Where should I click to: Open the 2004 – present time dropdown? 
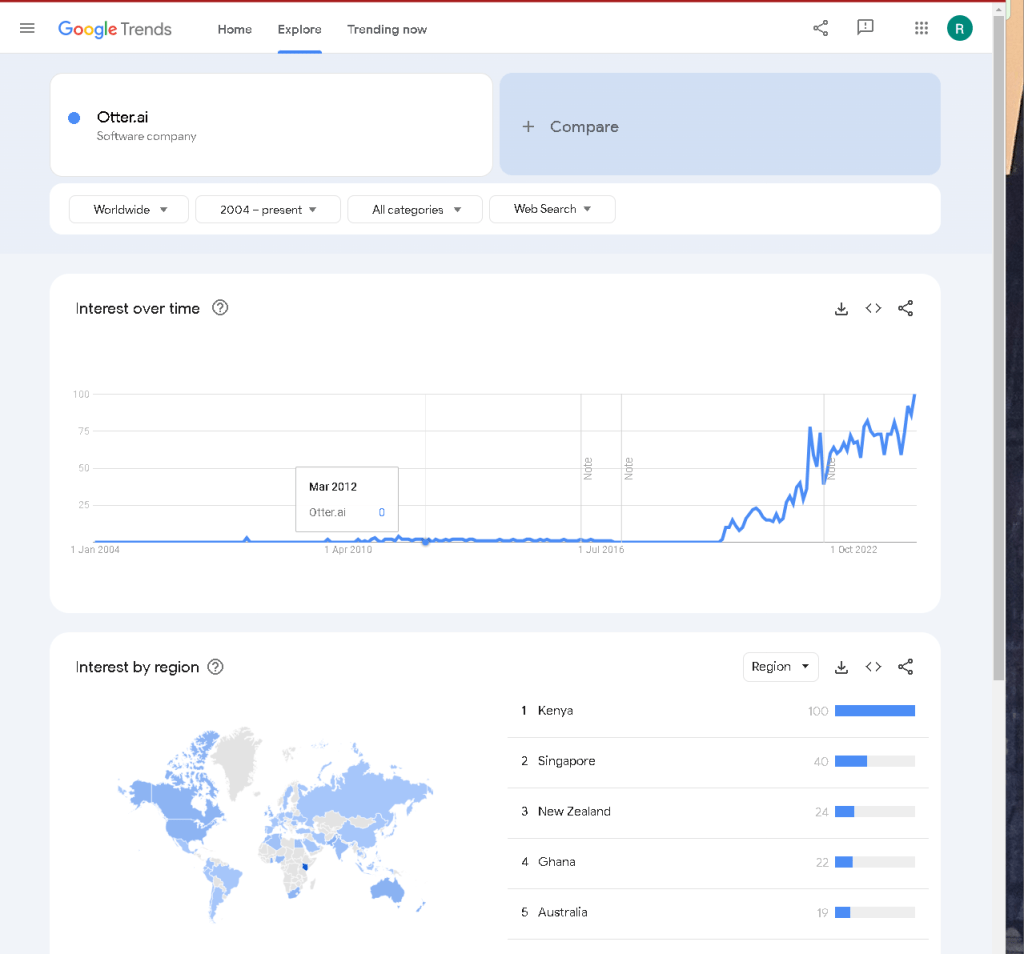click(x=268, y=209)
